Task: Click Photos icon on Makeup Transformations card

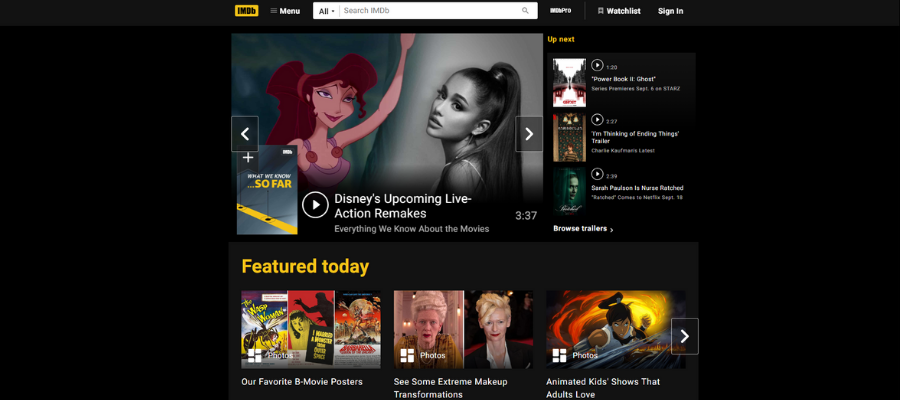Action: [x=407, y=356]
